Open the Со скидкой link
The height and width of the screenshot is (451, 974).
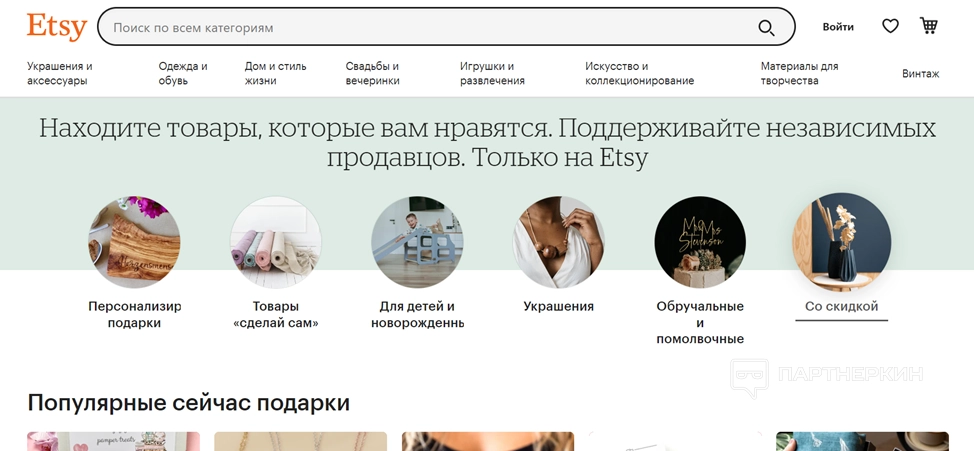coord(841,306)
